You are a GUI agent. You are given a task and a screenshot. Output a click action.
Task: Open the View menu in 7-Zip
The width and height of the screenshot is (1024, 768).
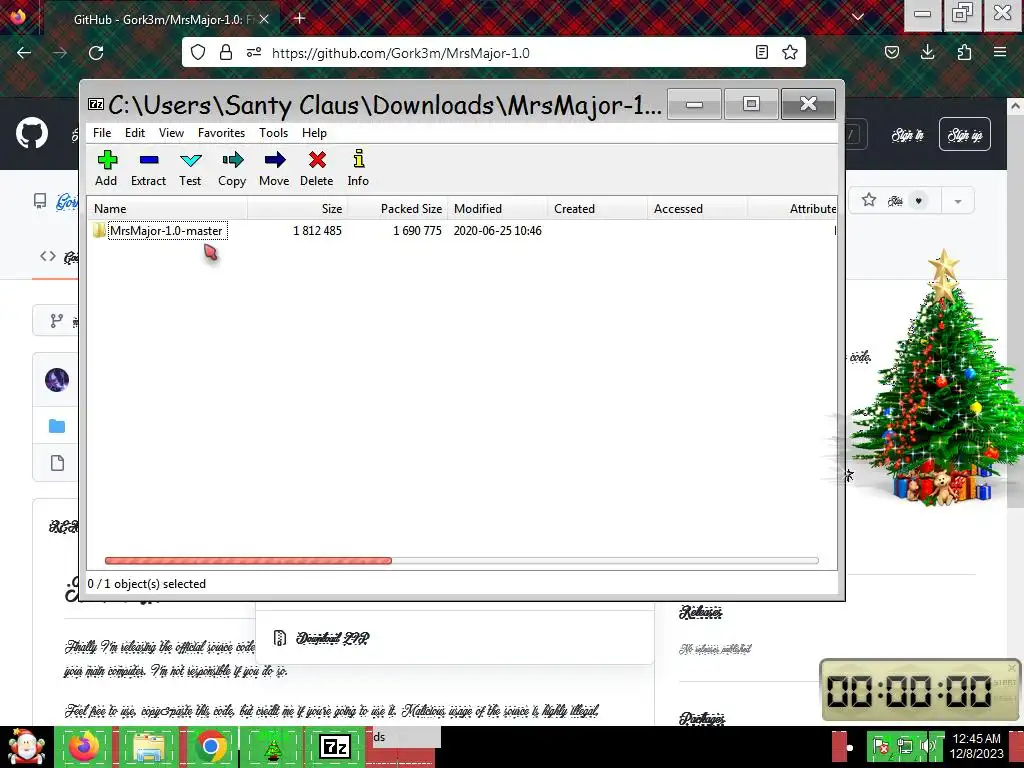click(171, 133)
